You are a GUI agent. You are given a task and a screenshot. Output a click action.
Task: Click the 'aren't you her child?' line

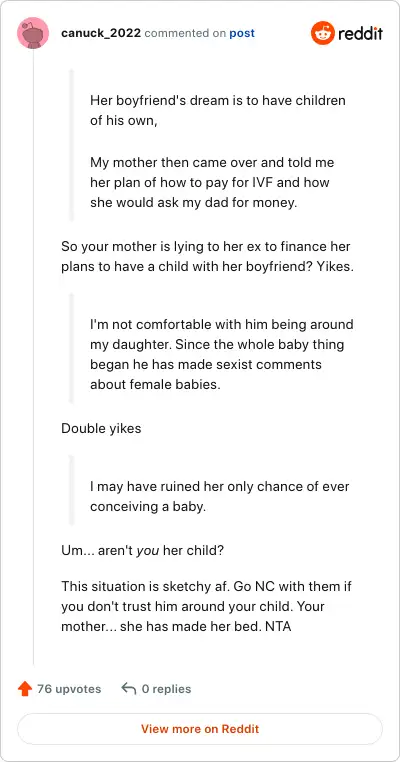click(142, 551)
